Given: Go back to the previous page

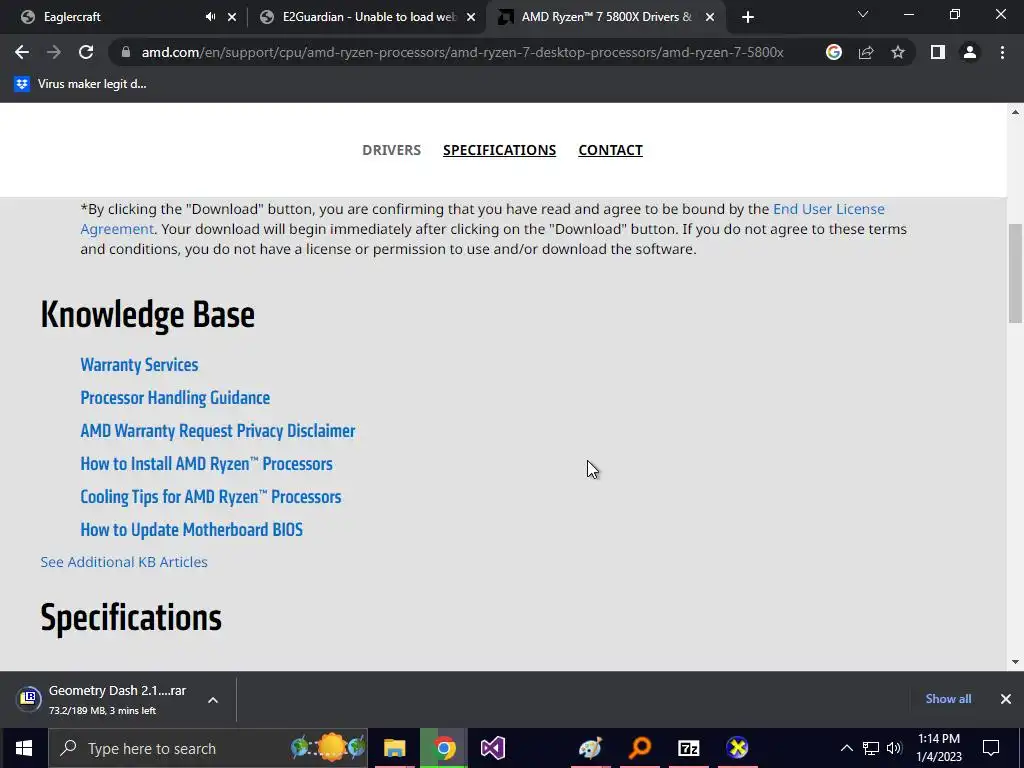Looking at the screenshot, I should [22, 52].
